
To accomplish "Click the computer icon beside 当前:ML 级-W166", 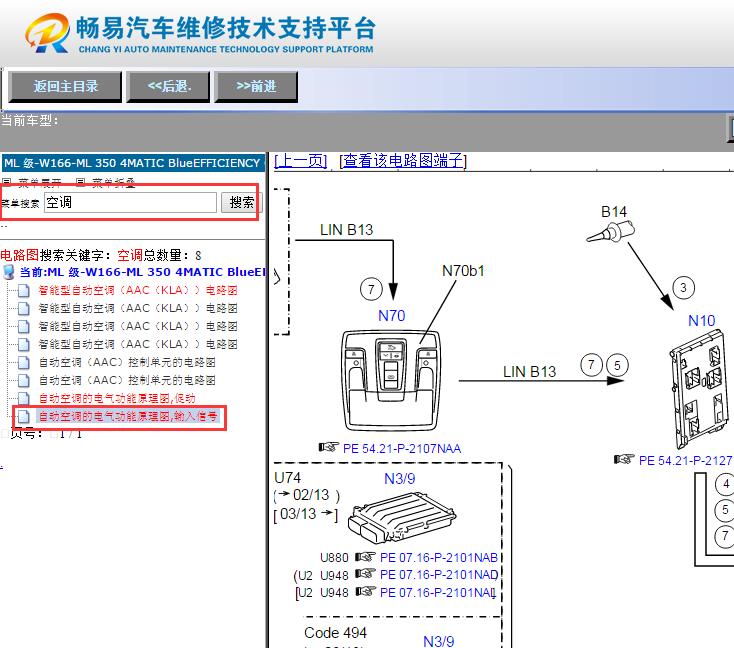I will point(9,272).
